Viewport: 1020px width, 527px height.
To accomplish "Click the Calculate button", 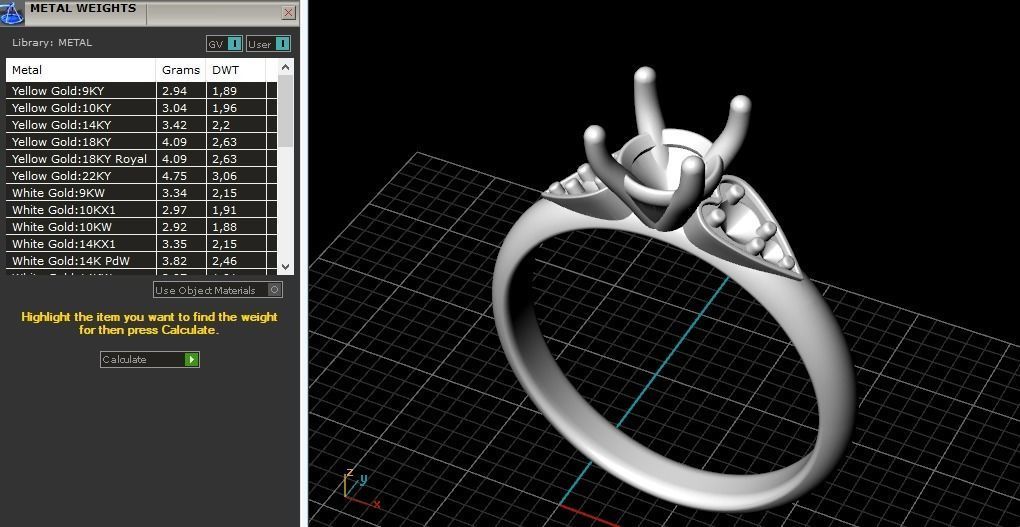I will click(150, 359).
